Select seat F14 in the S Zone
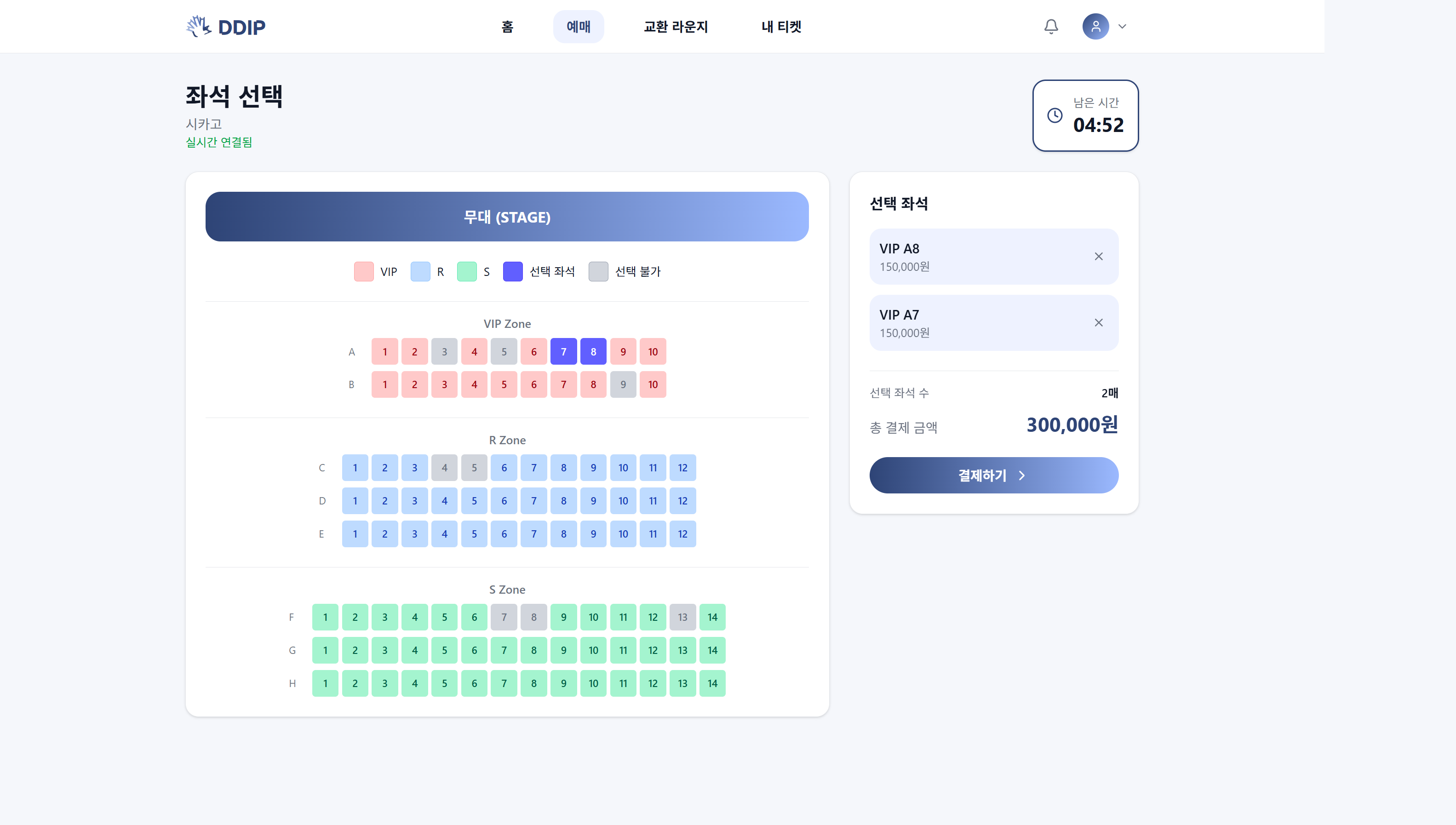Image resolution: width=1456 pixels, height=825 pixels. (713, 617)
